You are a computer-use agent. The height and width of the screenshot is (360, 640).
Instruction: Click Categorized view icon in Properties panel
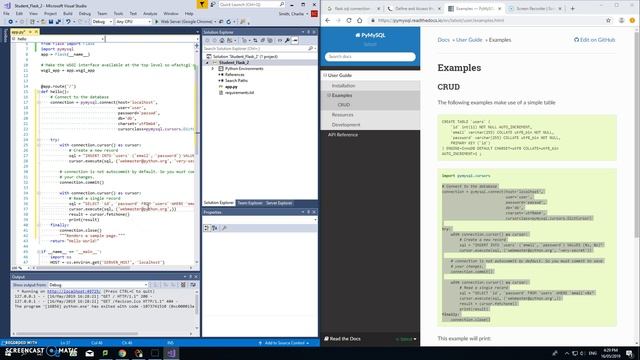click(207, 228)
